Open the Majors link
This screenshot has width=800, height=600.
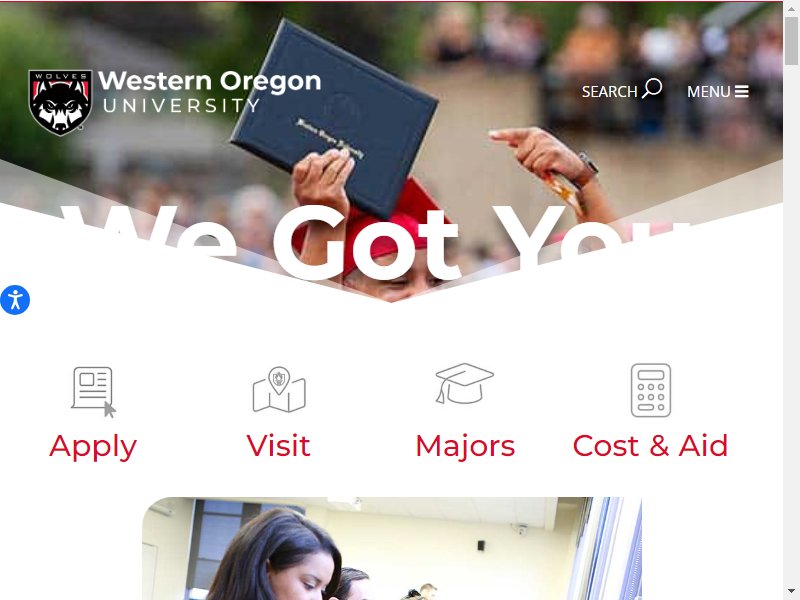pyautogui.click(x=465, y=446)
